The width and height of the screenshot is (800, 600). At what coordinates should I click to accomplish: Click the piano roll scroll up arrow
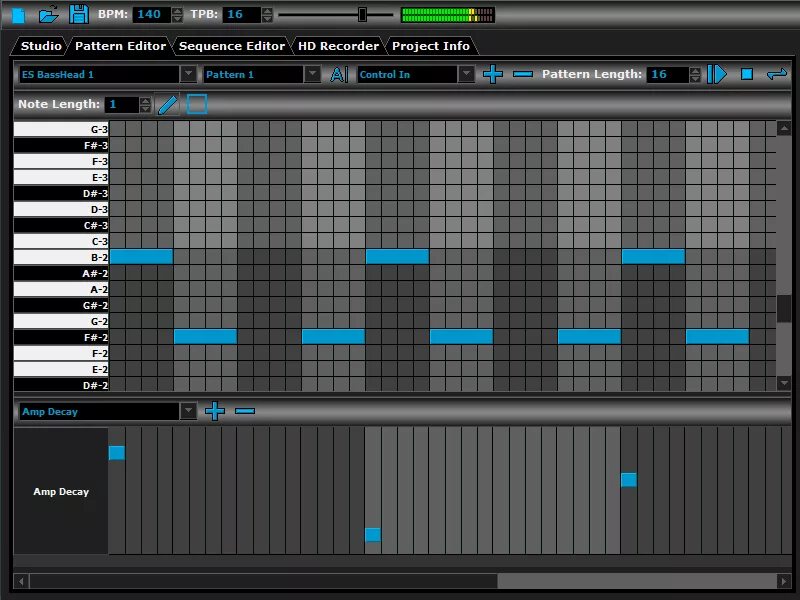pyautogui.click(x=784, y=128)
